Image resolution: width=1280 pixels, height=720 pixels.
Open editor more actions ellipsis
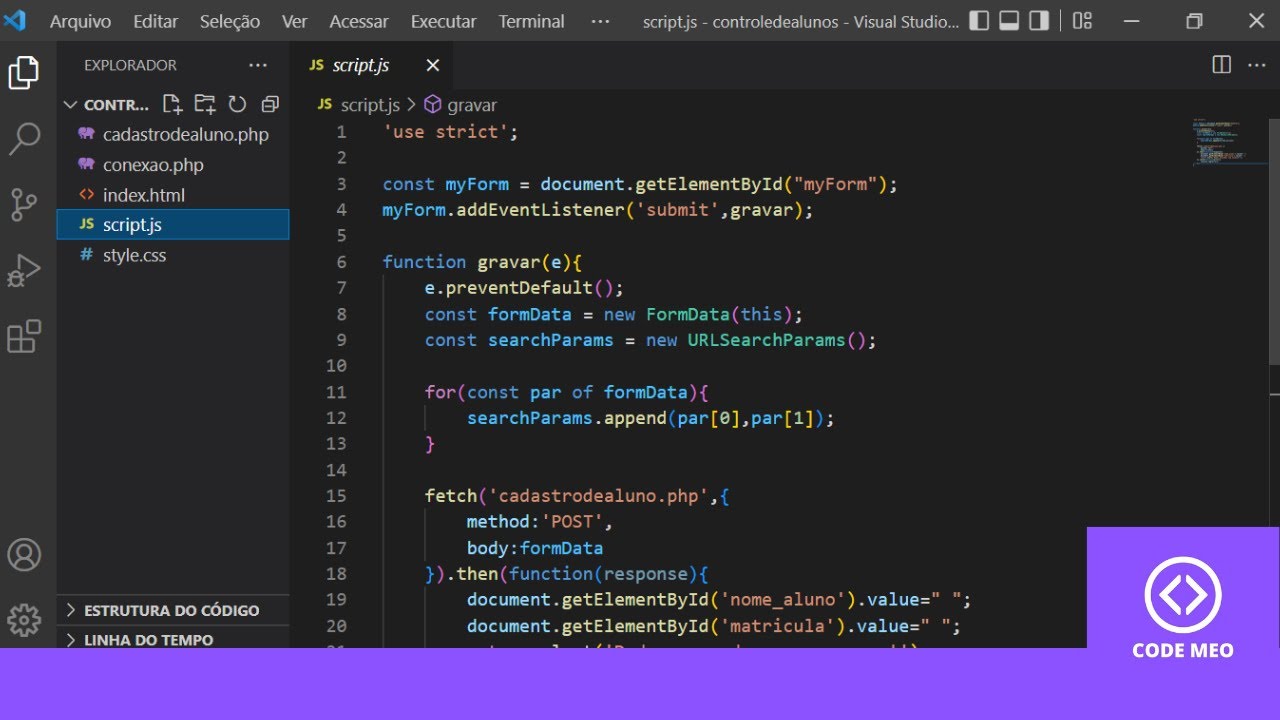[x=1257, y=65]
